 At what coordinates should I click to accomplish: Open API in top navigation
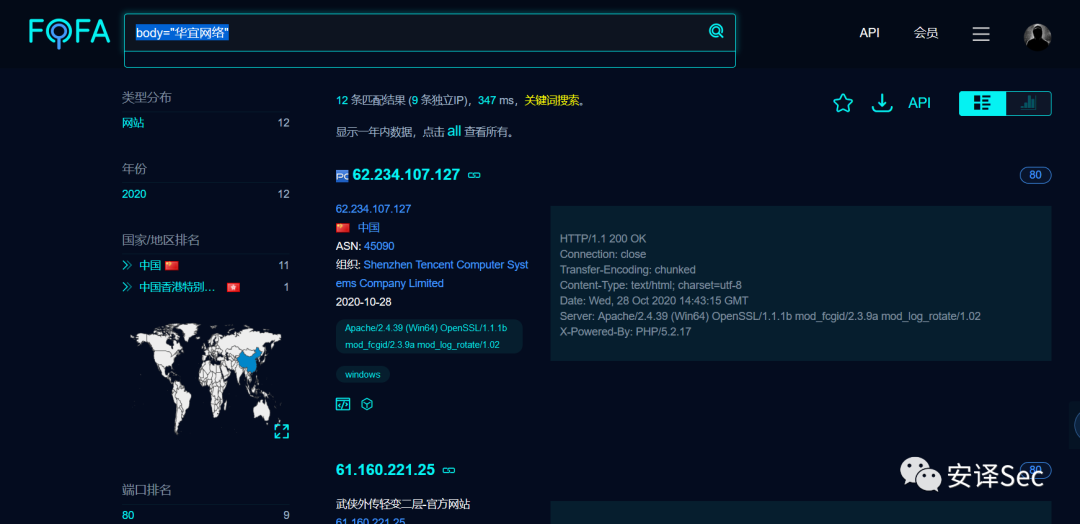869,33
